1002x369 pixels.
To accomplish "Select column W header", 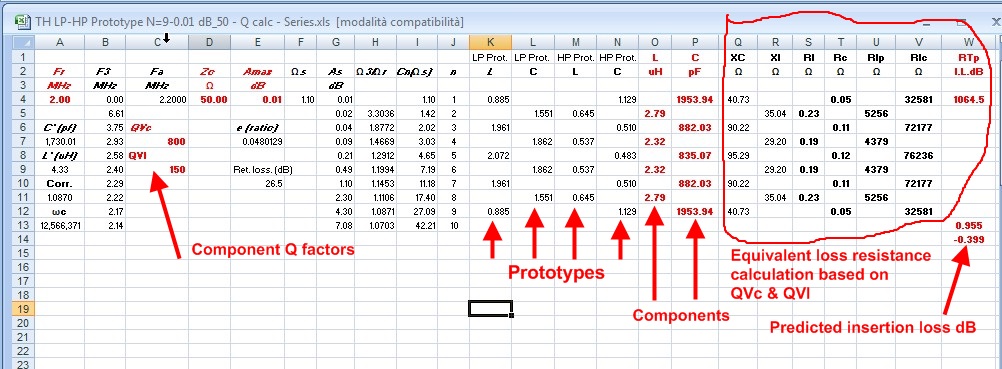I will (x=968, y=43).
